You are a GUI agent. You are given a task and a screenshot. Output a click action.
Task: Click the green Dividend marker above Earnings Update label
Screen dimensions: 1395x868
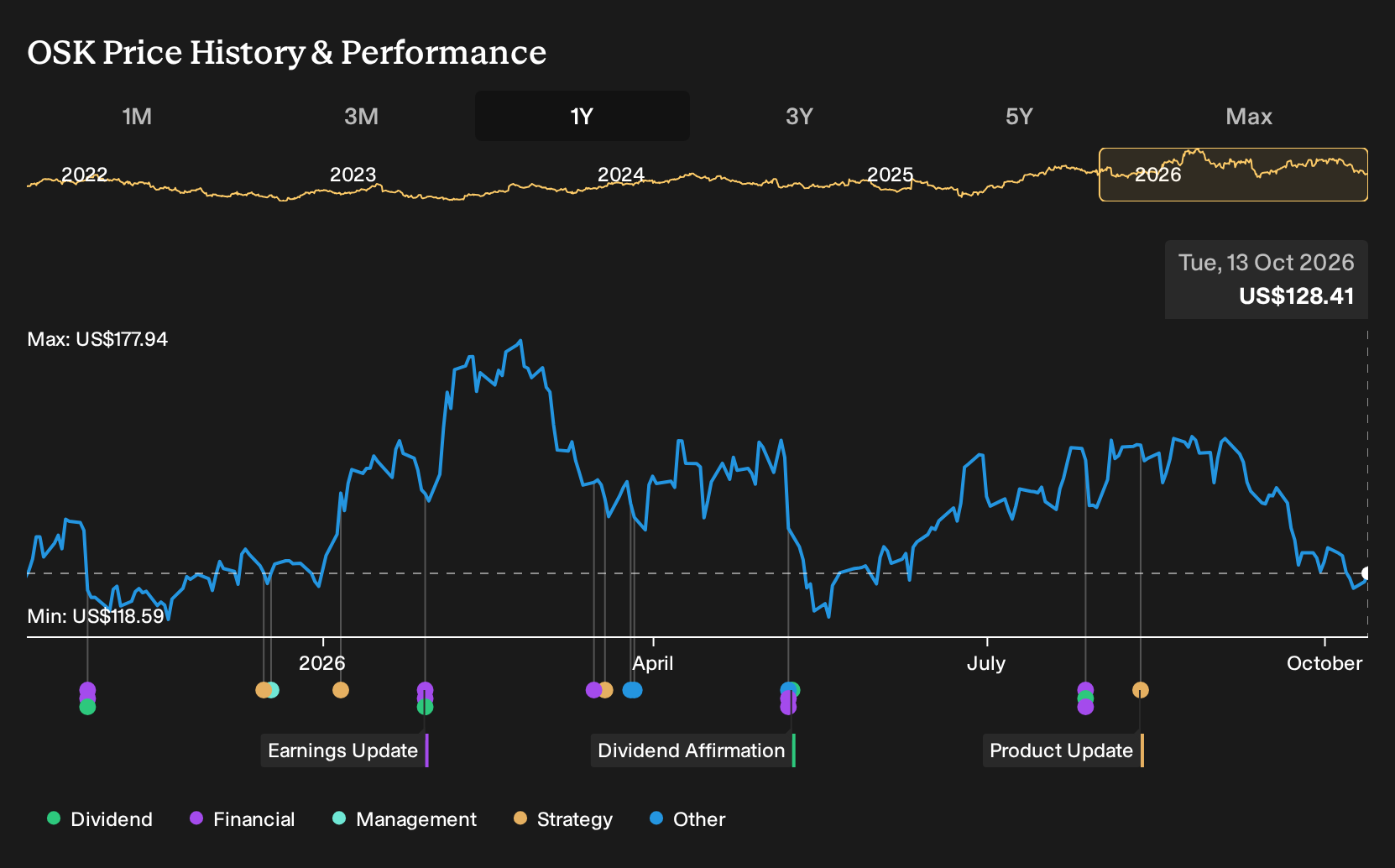[x=426, y=707]
